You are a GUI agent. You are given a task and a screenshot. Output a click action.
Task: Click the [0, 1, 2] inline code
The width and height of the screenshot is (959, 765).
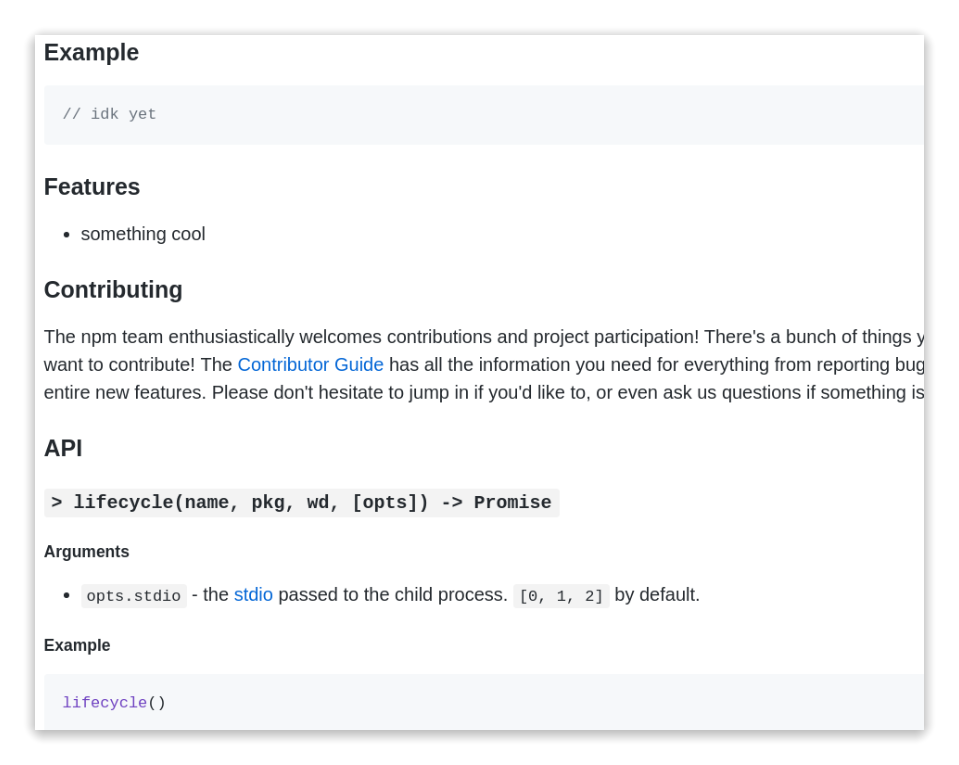click(561, 596)
